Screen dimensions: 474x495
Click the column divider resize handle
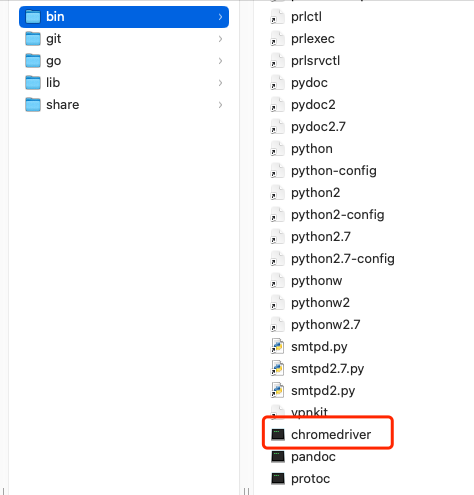[x=246, y=491]
